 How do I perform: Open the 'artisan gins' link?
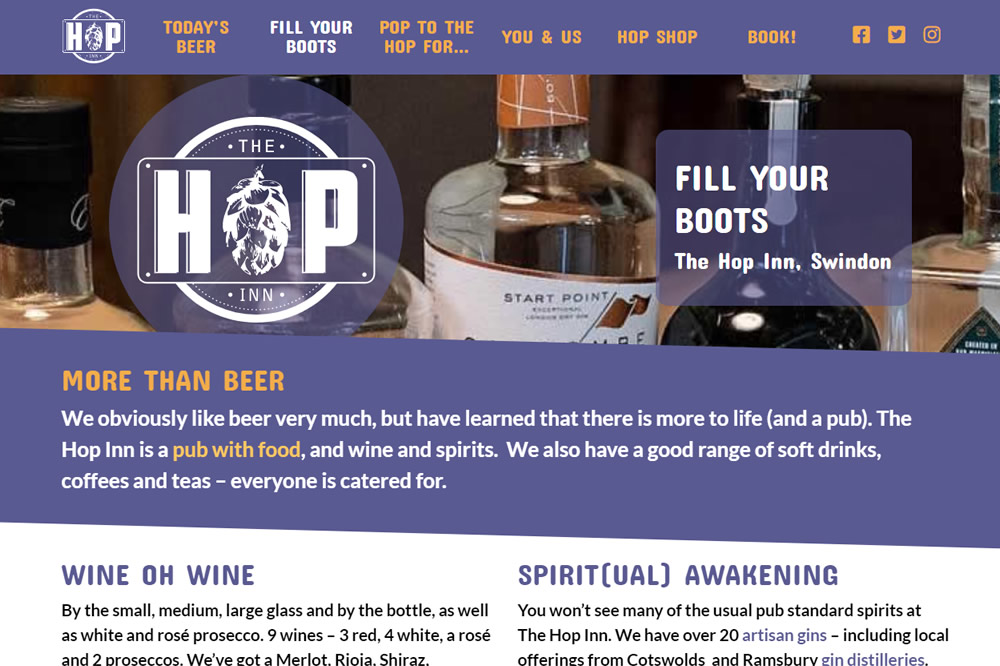[x=784, y=635]
